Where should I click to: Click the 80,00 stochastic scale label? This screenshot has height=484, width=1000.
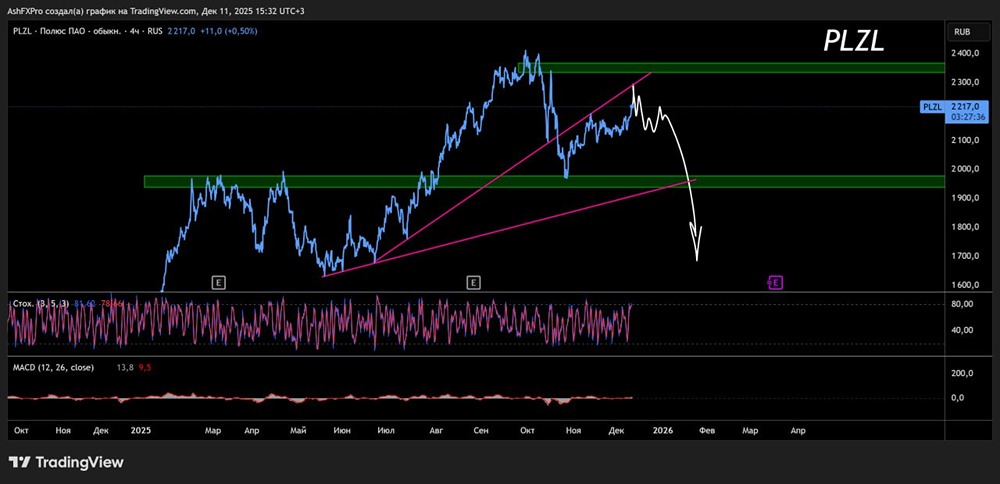coord(962,304)
